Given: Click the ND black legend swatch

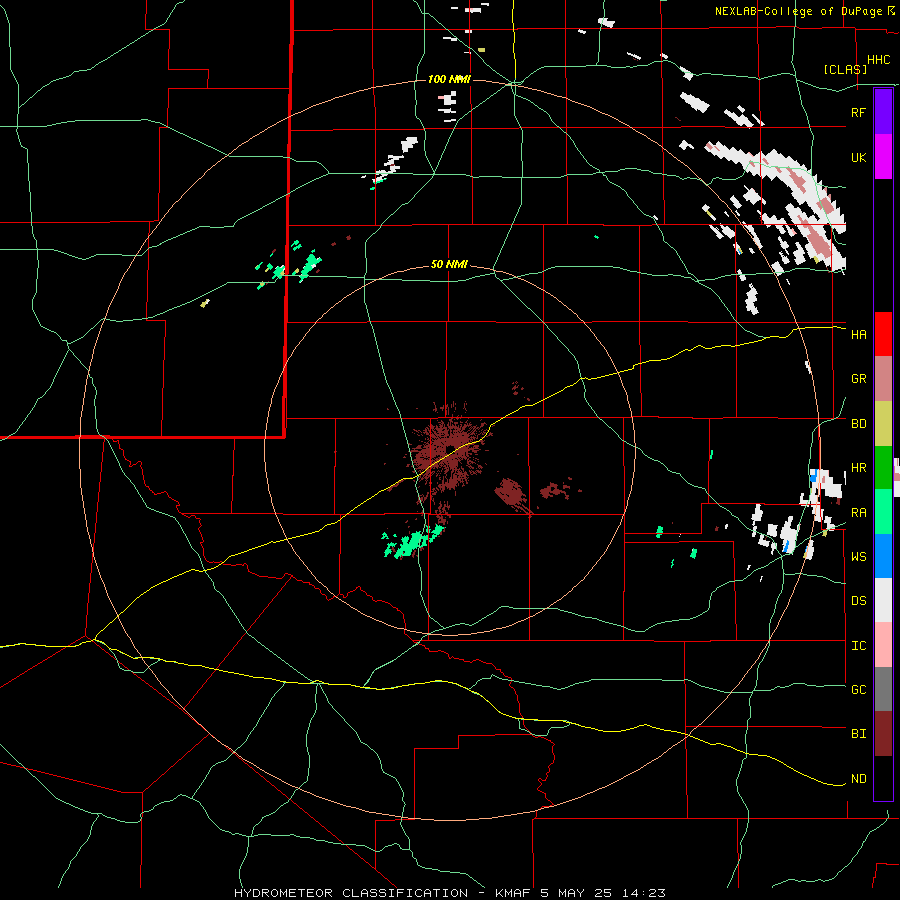Looking at the screenshot, I should tap(883, 778).
